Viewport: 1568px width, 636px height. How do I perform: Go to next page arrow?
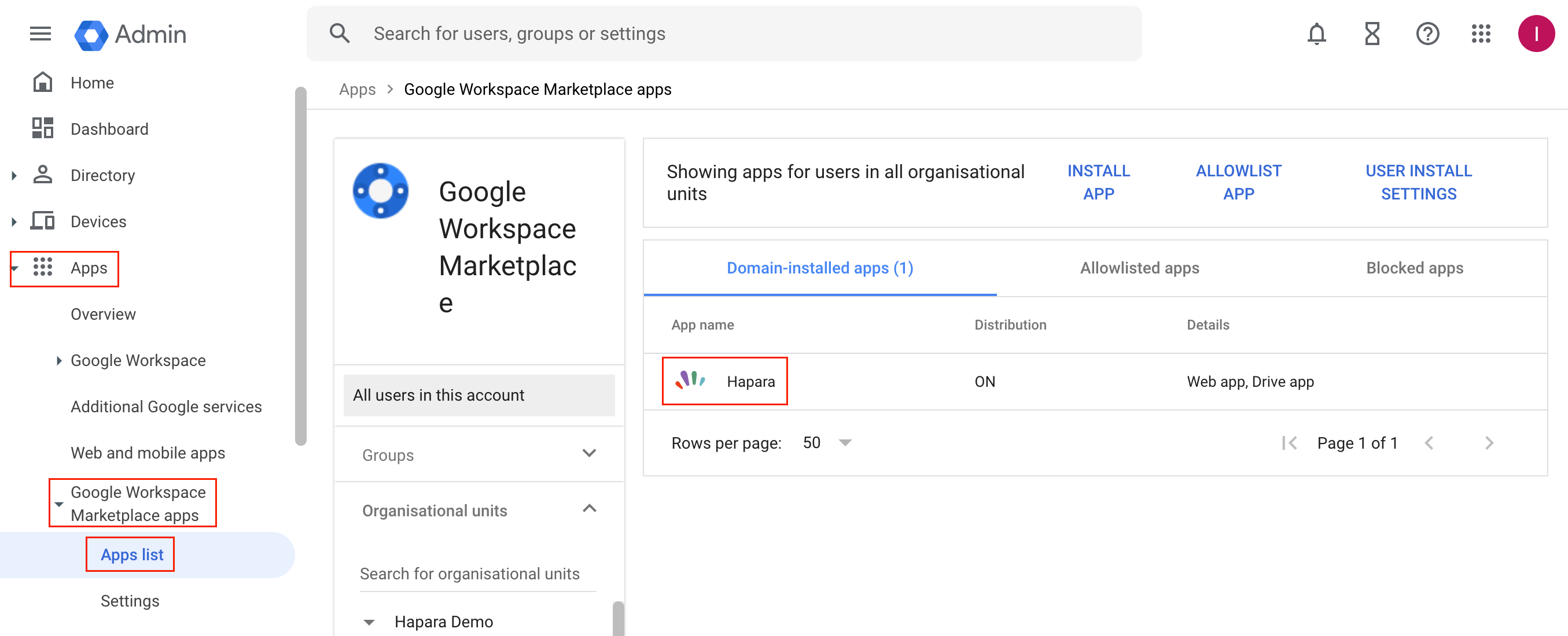tap(1489, 443)
